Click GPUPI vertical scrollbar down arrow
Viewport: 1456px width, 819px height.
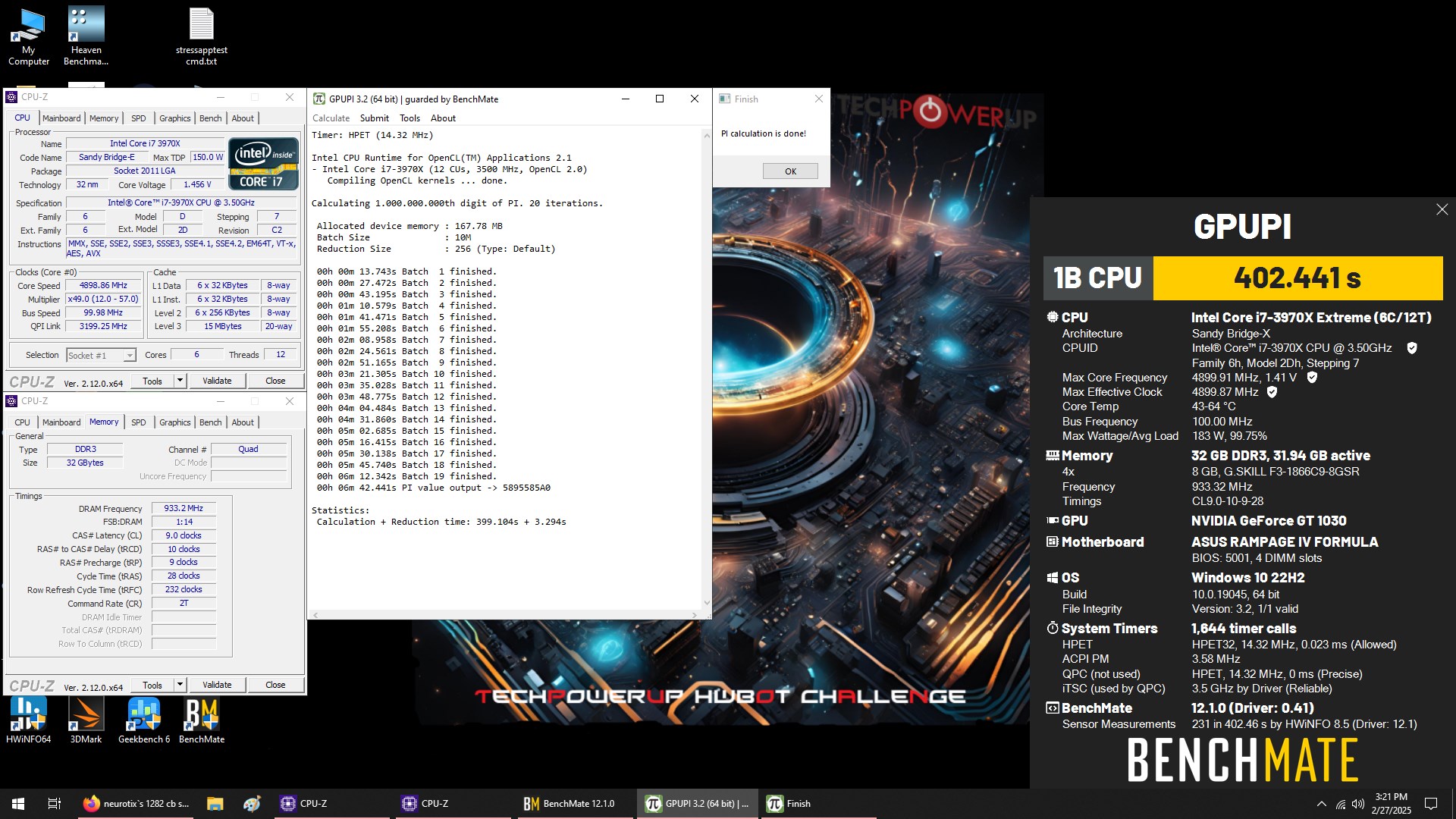point(706,604)
